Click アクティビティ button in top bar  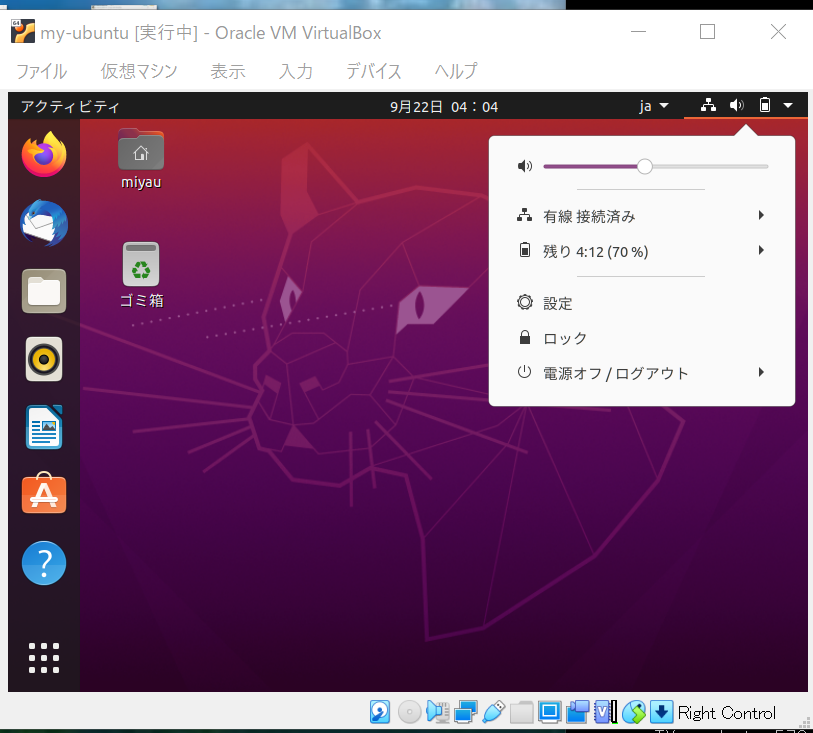pos(70,106)
